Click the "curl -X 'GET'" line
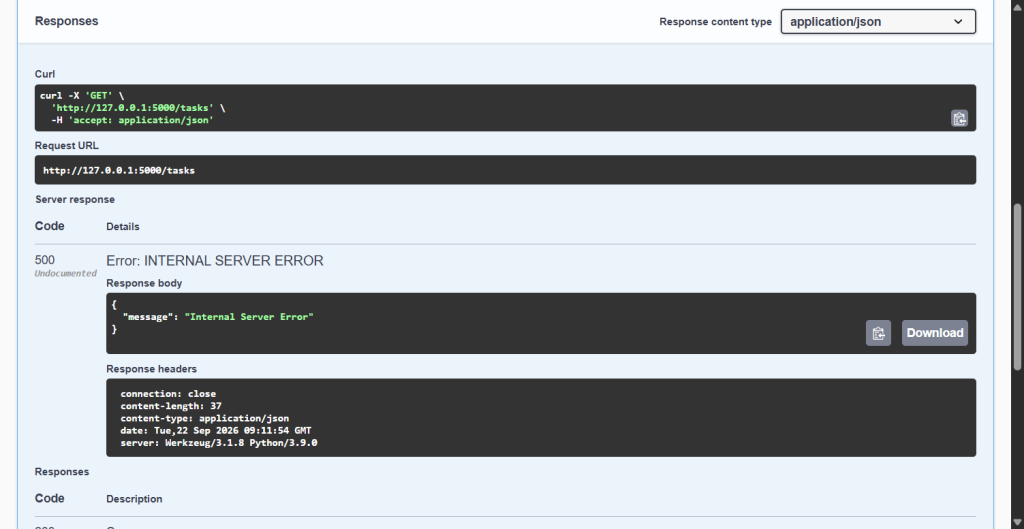This screenshot has height=529, width=1024. [82, 95]
